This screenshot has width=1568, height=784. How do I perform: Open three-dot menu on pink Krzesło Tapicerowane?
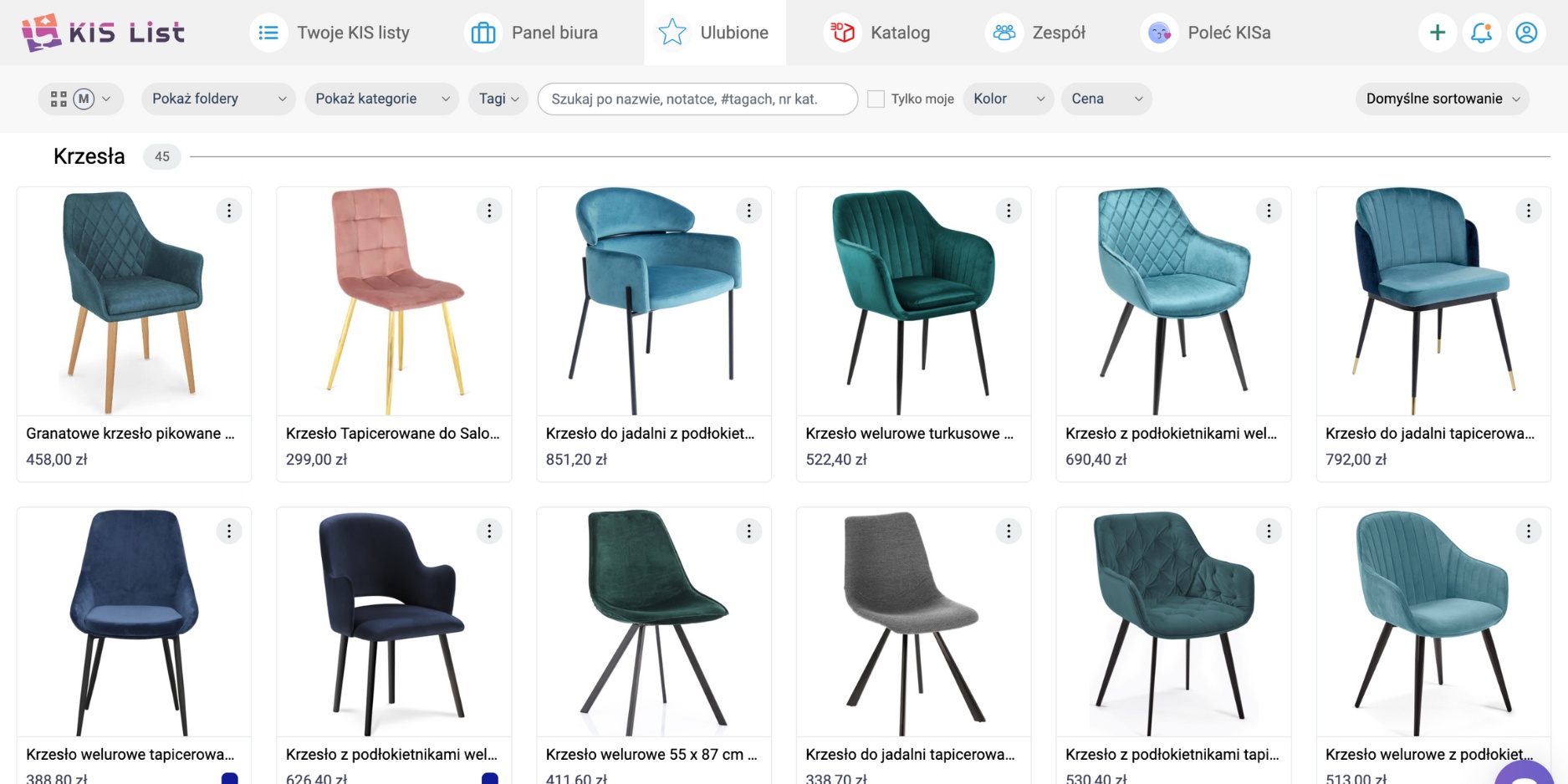pos(489,211)
